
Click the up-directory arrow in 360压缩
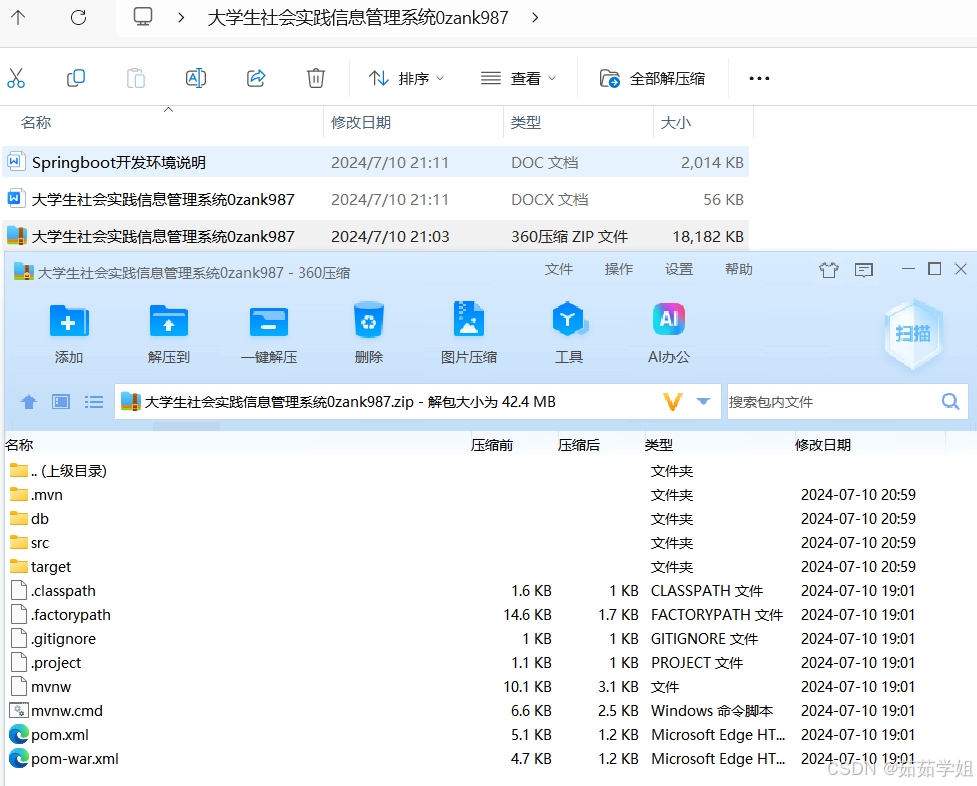point(29,402)
